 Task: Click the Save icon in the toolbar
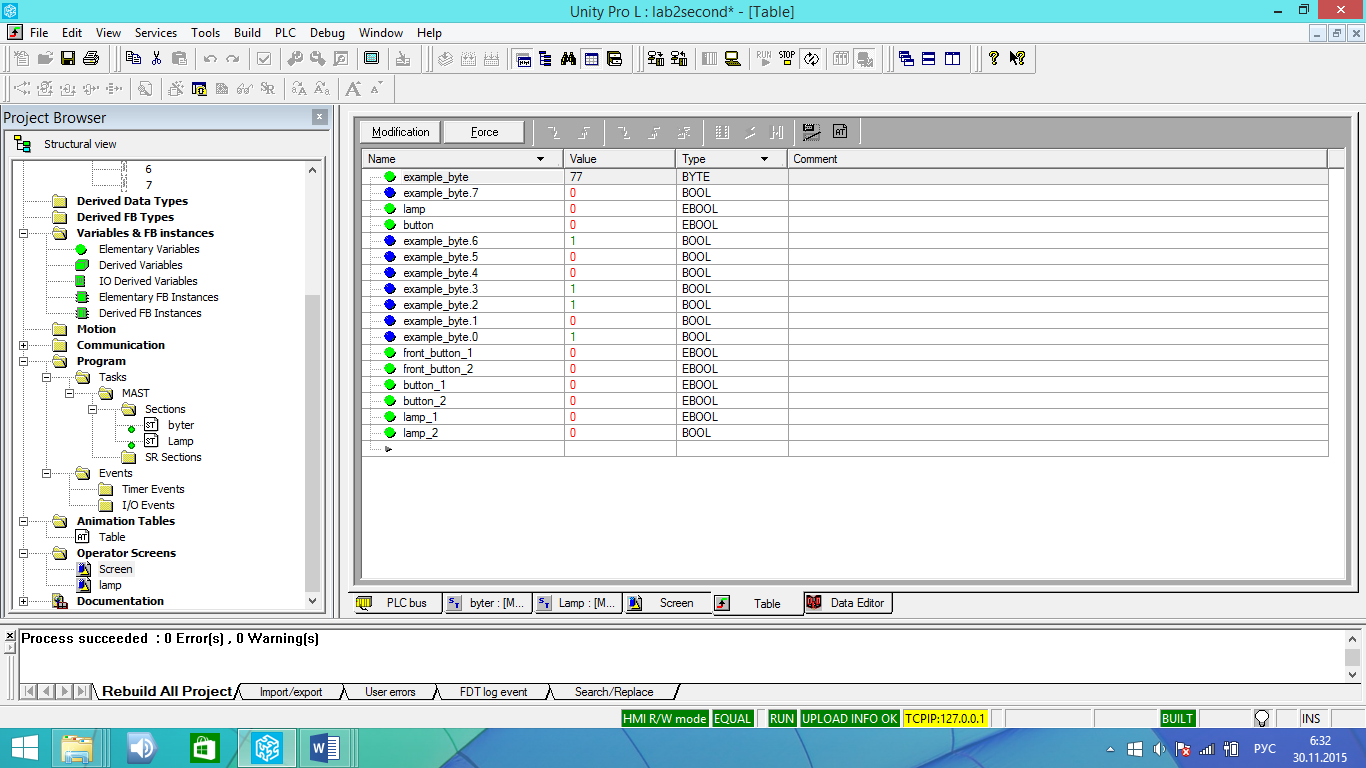point(68,59)
